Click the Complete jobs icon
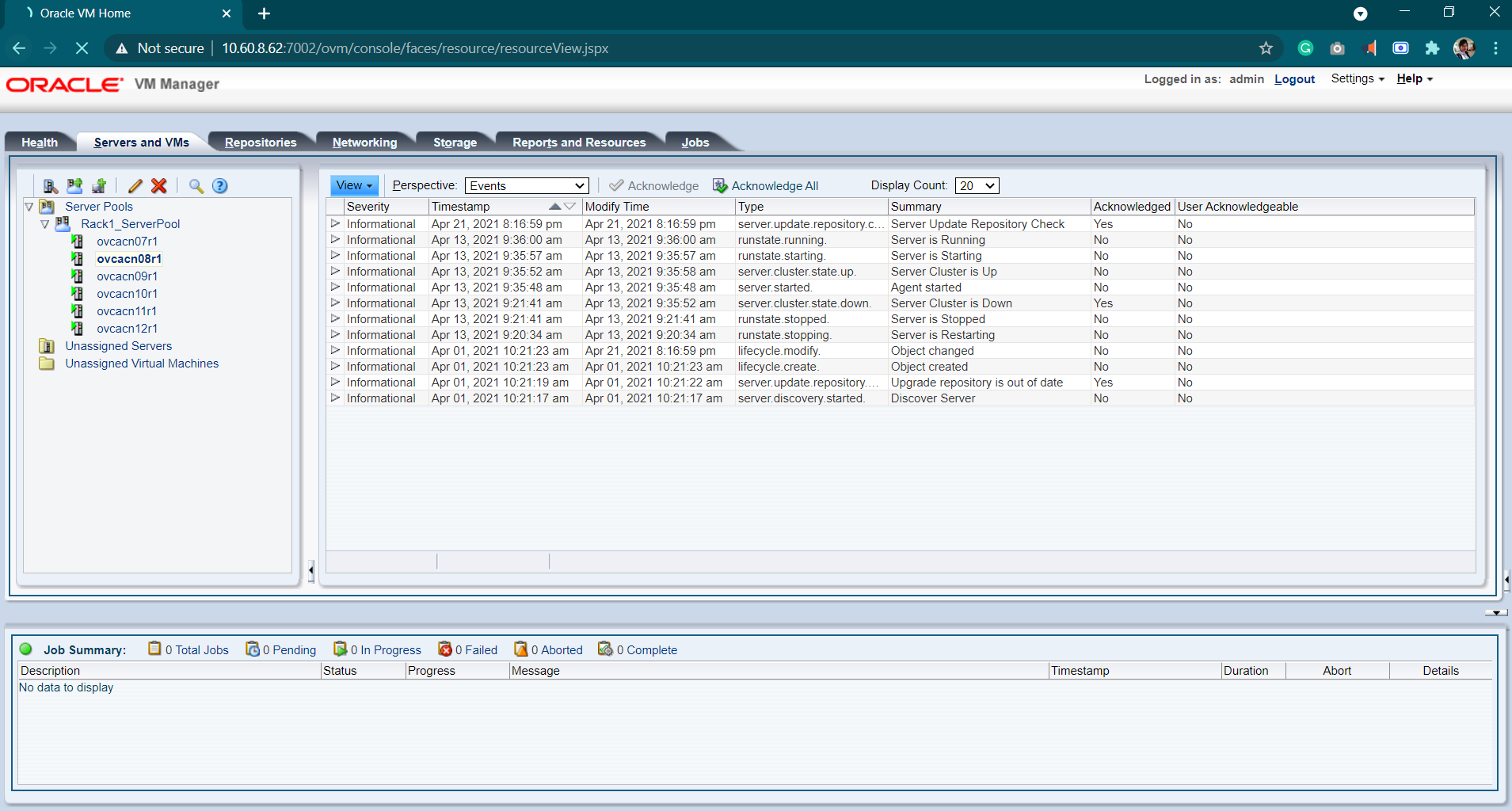 coord(606,649)
